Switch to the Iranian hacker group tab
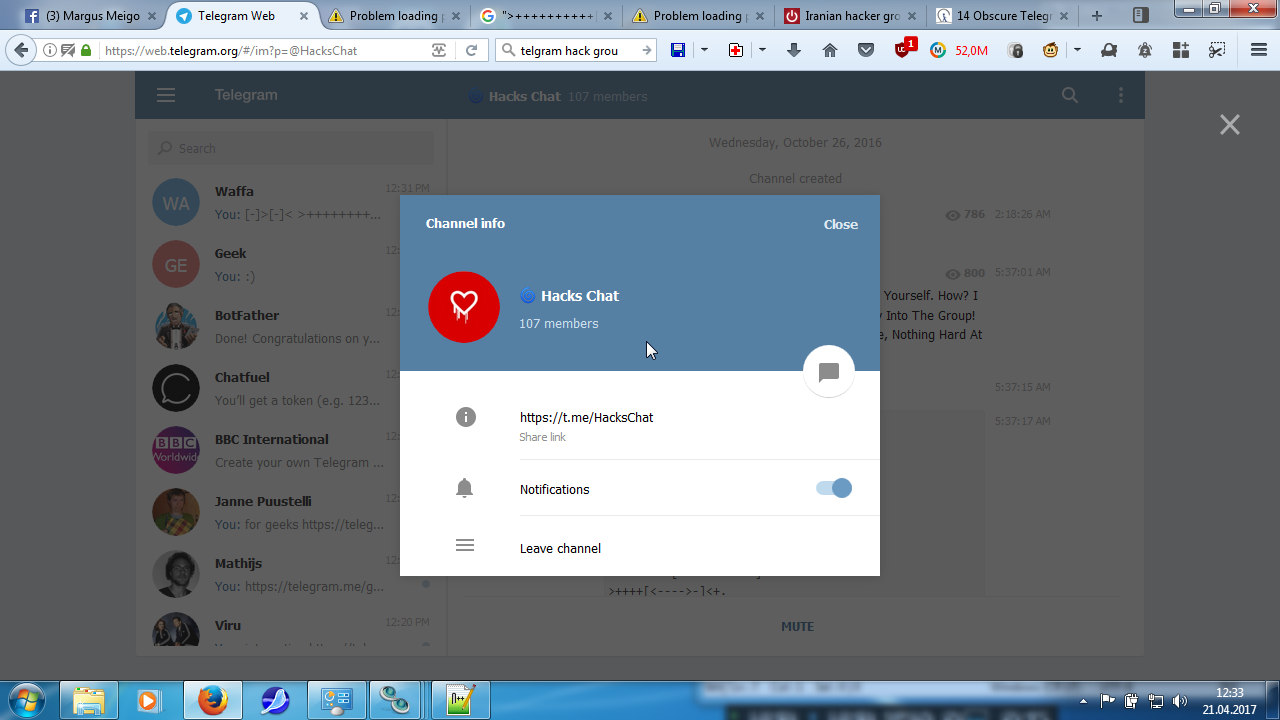This screenshot has width=1280, height=720. click(x=849, y=16)
